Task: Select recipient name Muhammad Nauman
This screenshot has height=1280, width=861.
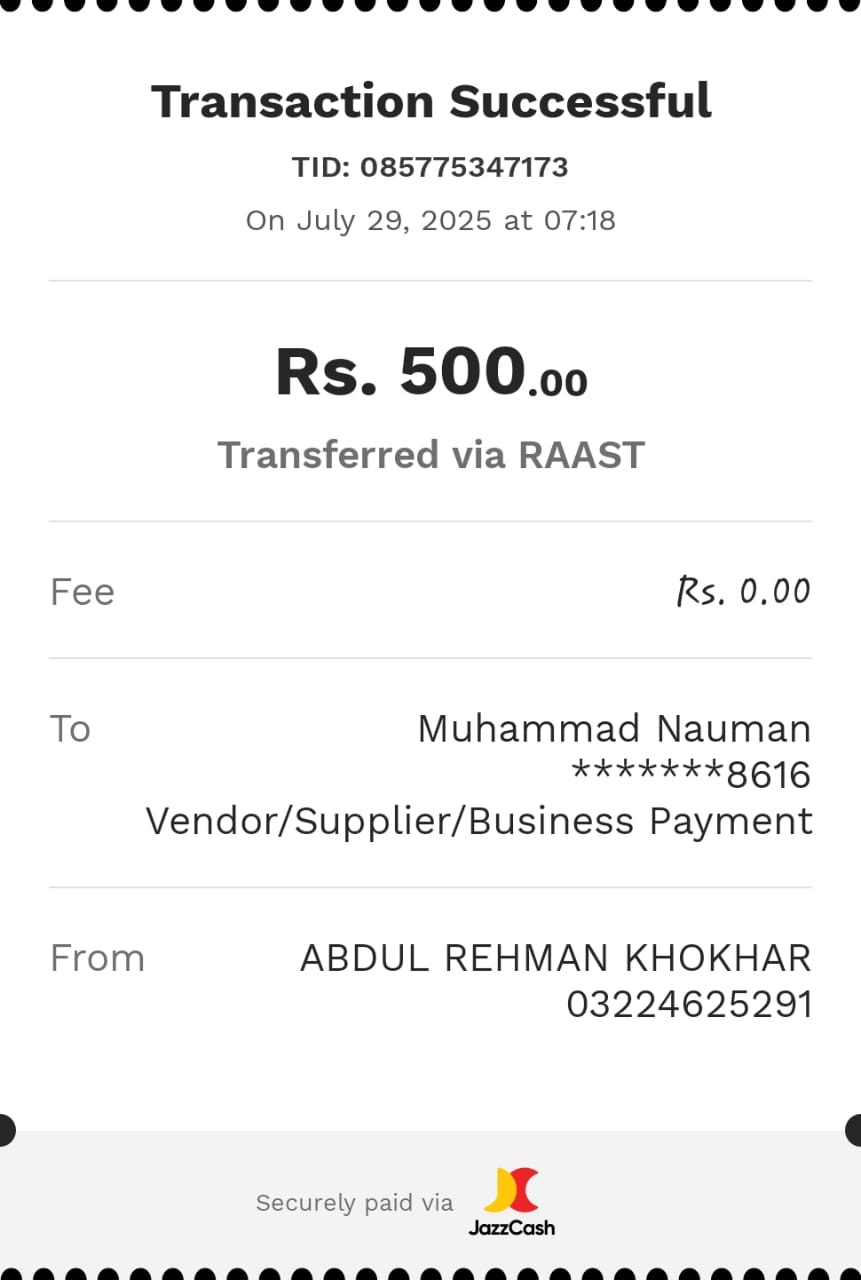Action: pyautogui.click(x=614, y=729)
